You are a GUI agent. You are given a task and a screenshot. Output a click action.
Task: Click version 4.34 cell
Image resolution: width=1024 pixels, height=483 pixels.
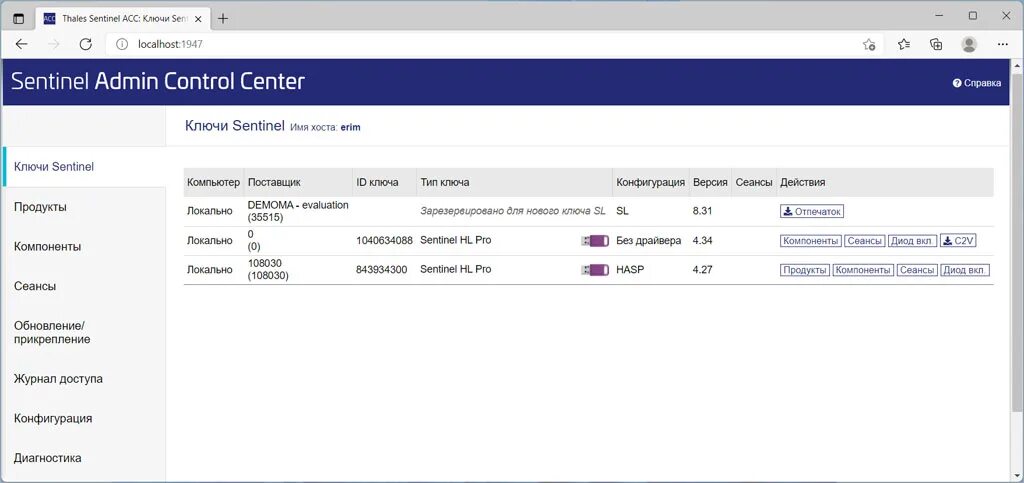coord(702,241)
